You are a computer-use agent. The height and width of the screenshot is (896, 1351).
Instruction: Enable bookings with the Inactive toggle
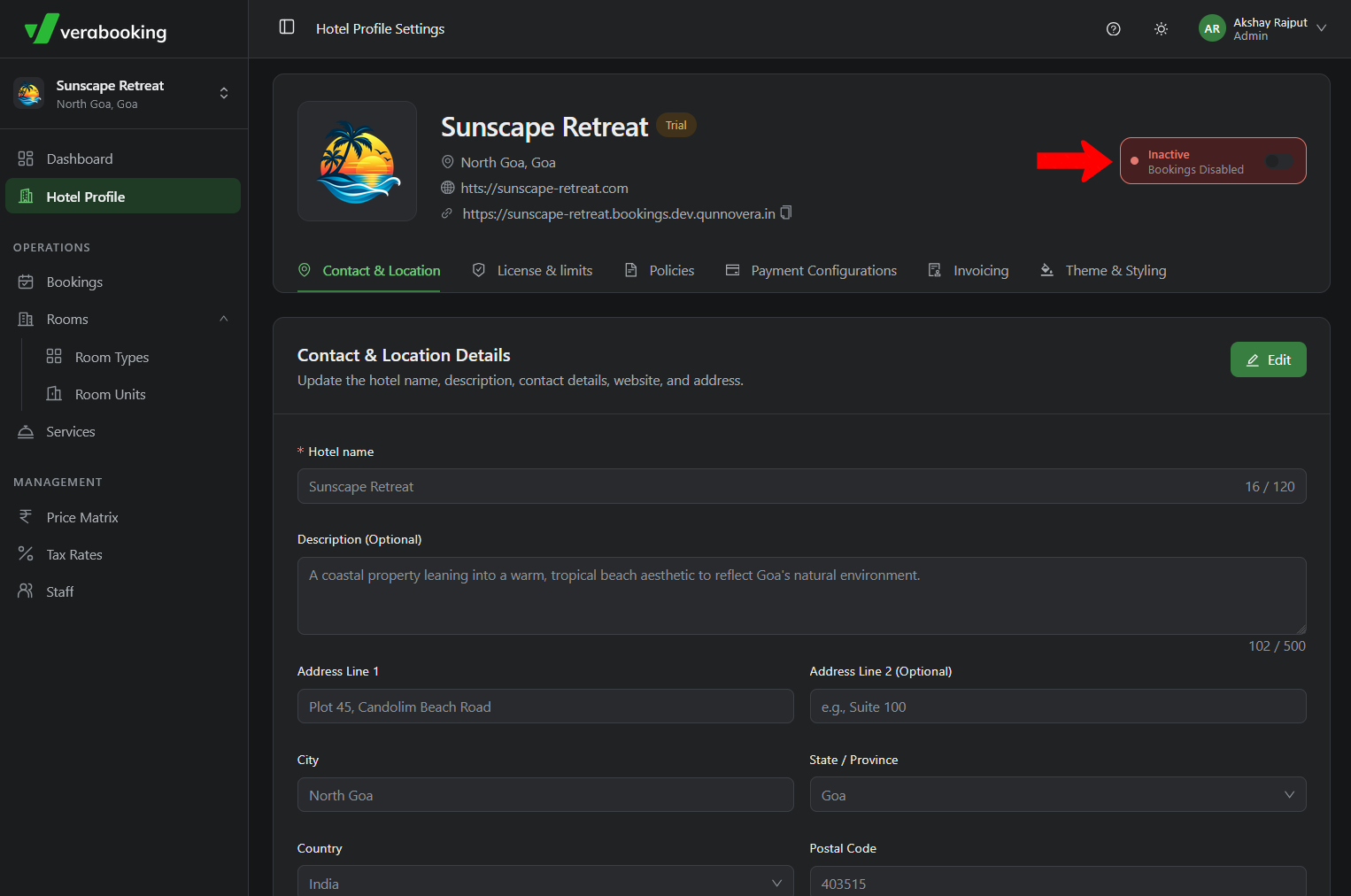1278,161
